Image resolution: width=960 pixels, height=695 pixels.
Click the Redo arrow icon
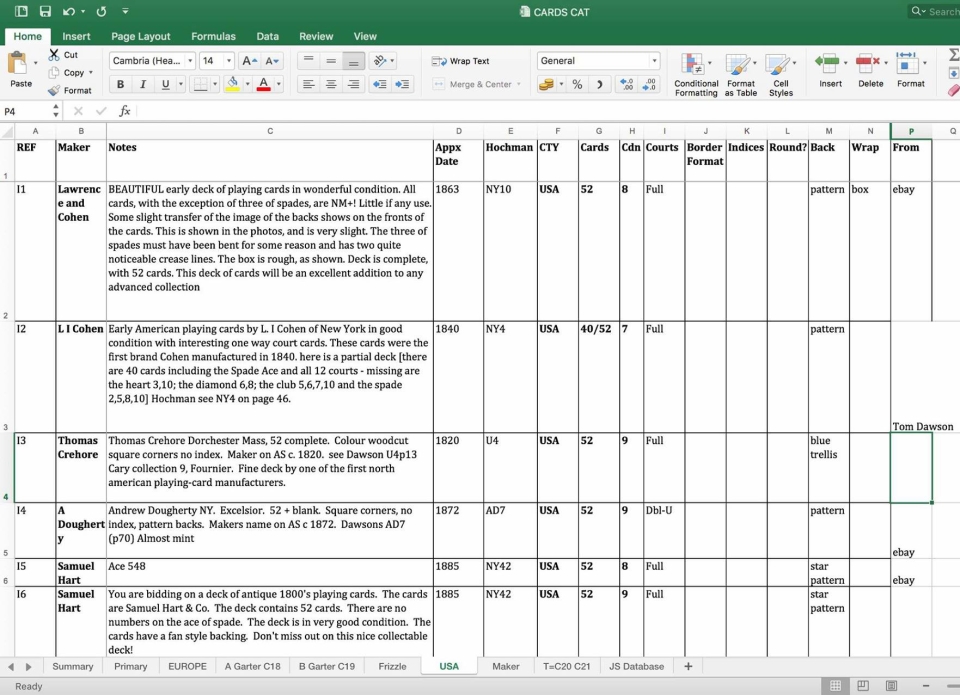click(102, 11)
